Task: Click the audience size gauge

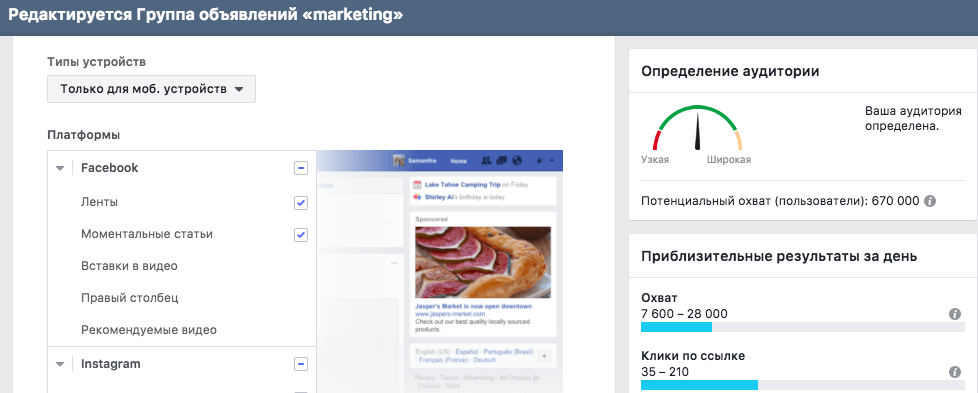Action: click(x=697, y=129)
